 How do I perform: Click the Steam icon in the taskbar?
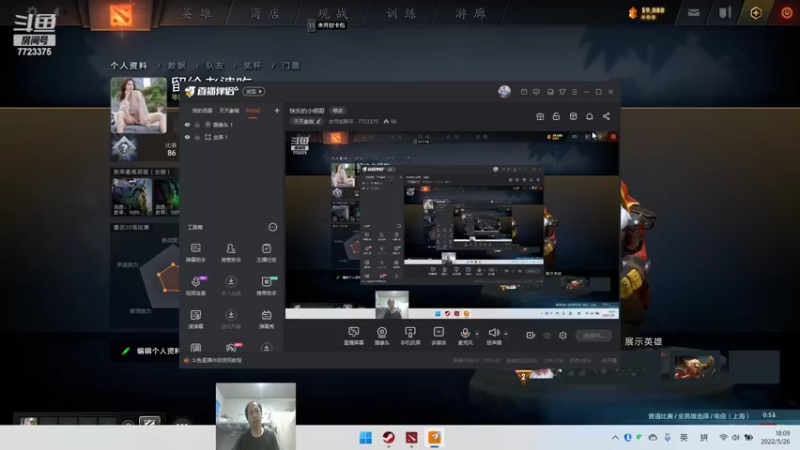click(x=389, y=437)
